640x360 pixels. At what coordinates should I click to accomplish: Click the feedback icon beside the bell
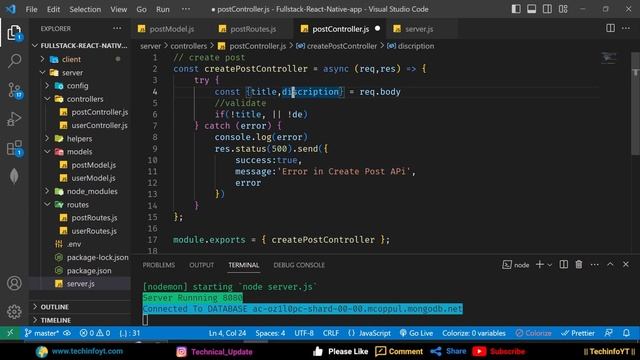click(x=609, y=333)
